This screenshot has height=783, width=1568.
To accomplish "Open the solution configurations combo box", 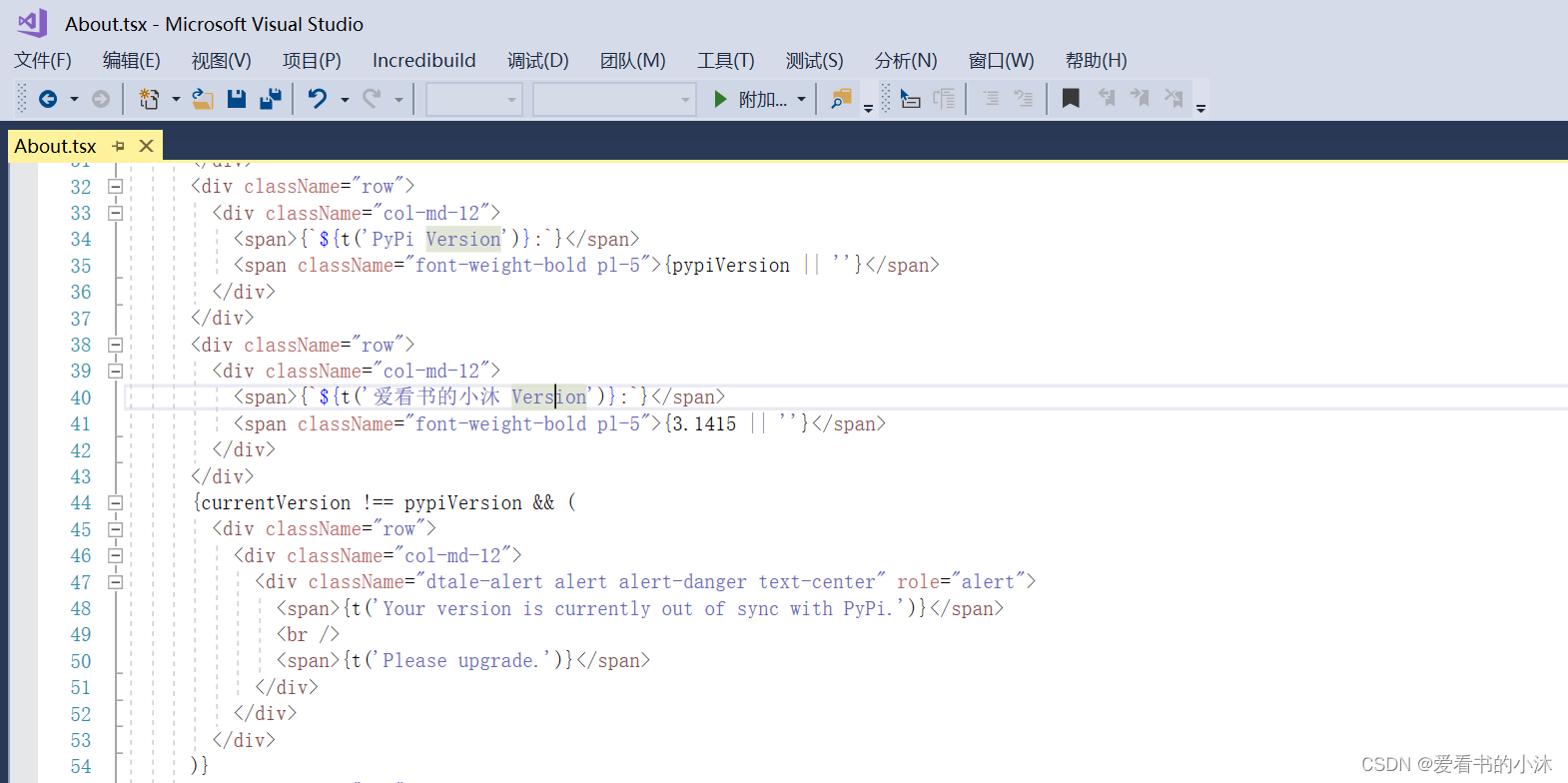I will 475,99.
